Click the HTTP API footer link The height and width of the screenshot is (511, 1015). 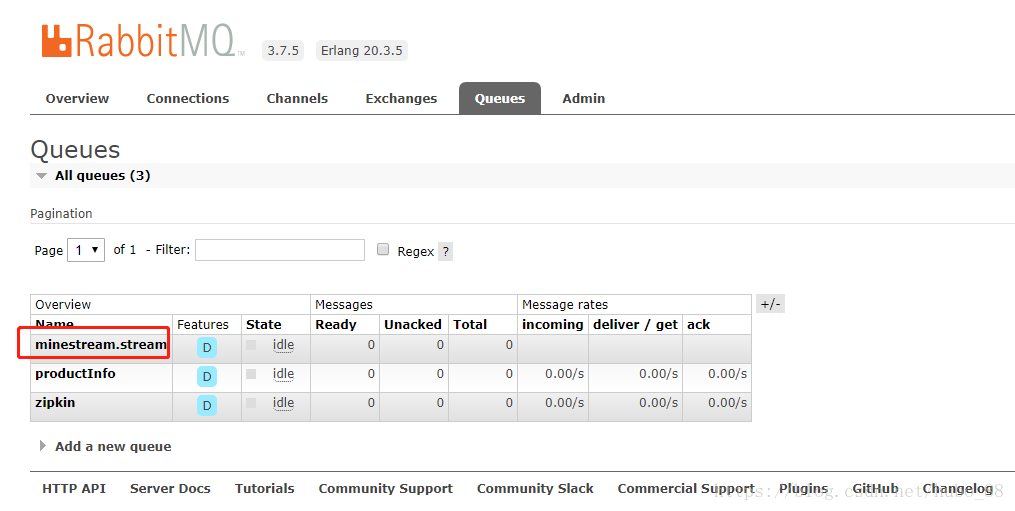point(74,489)
